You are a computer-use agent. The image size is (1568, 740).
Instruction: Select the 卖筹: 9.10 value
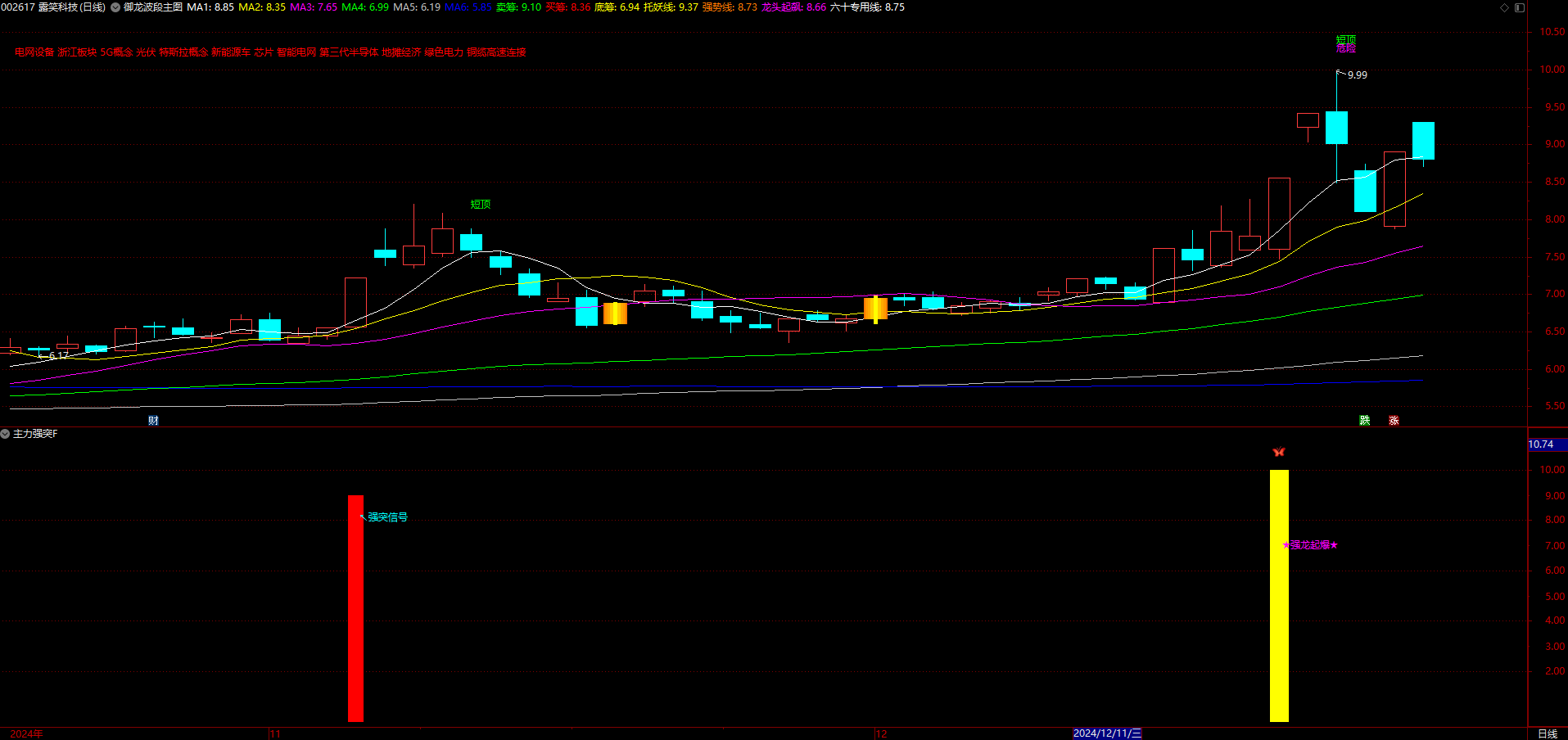point(518,7)
